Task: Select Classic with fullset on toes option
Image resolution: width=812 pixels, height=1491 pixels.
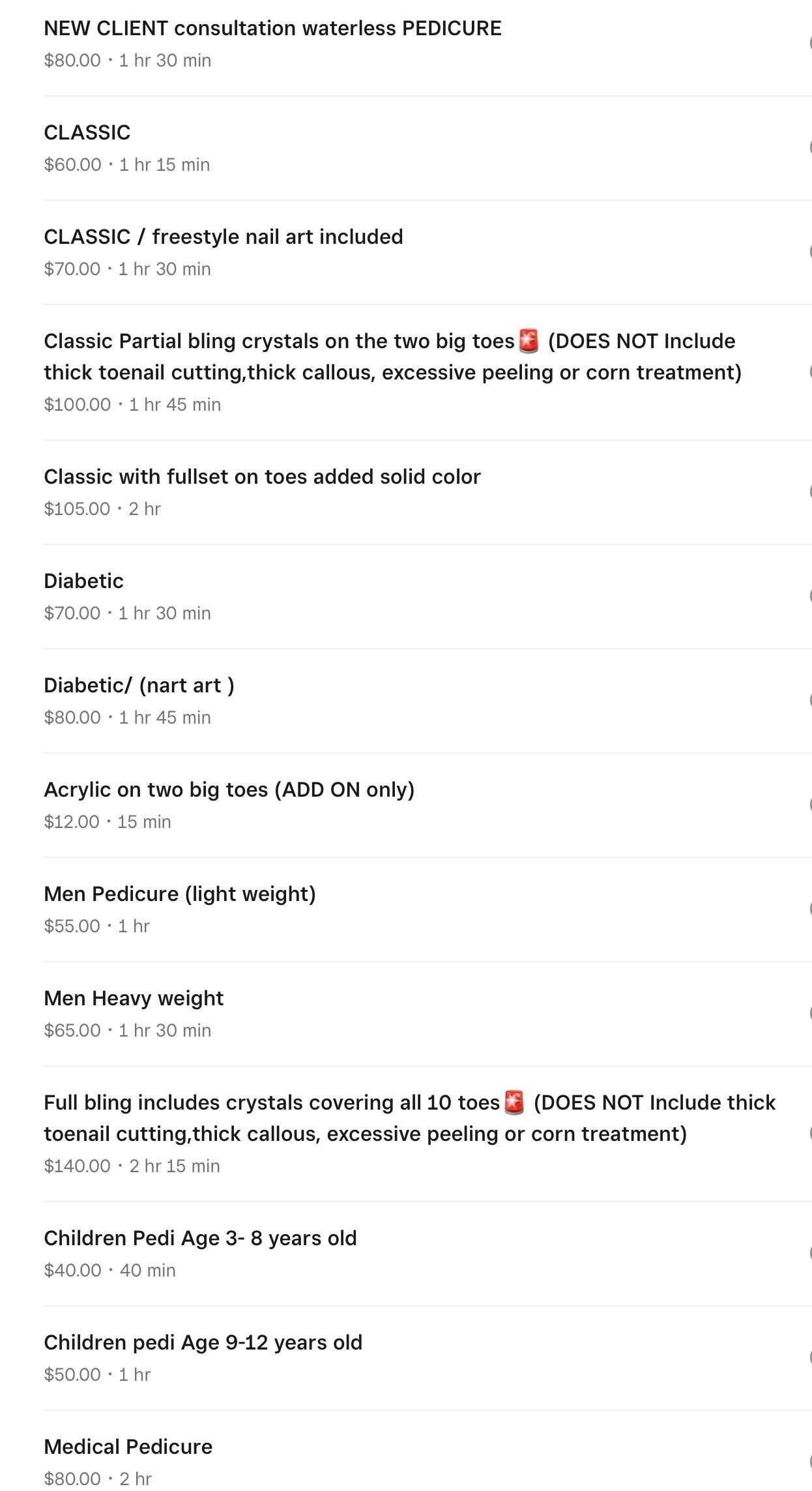Action: (262, 477)
